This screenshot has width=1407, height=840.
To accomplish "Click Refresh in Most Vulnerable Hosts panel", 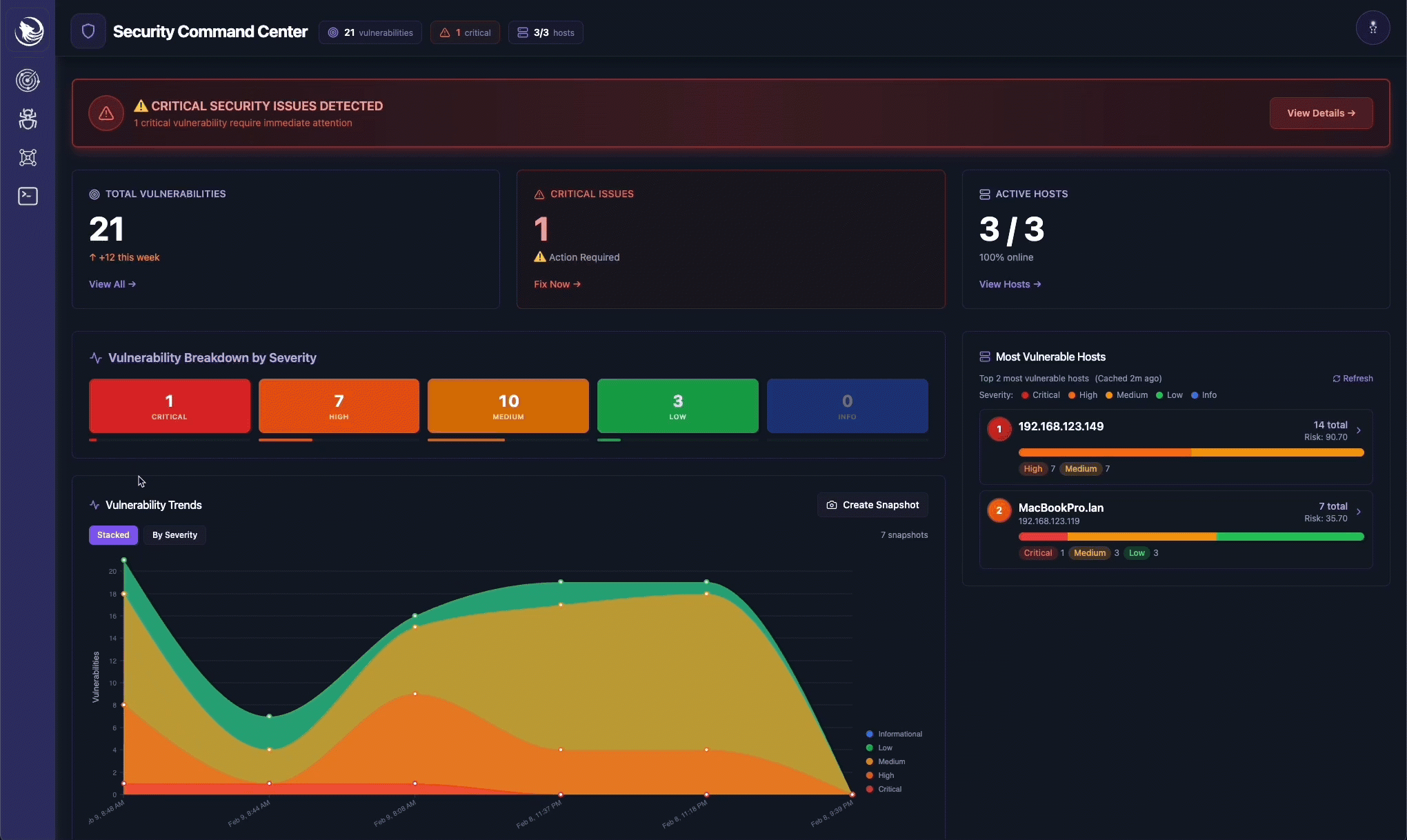I will tap(1352, 378).
